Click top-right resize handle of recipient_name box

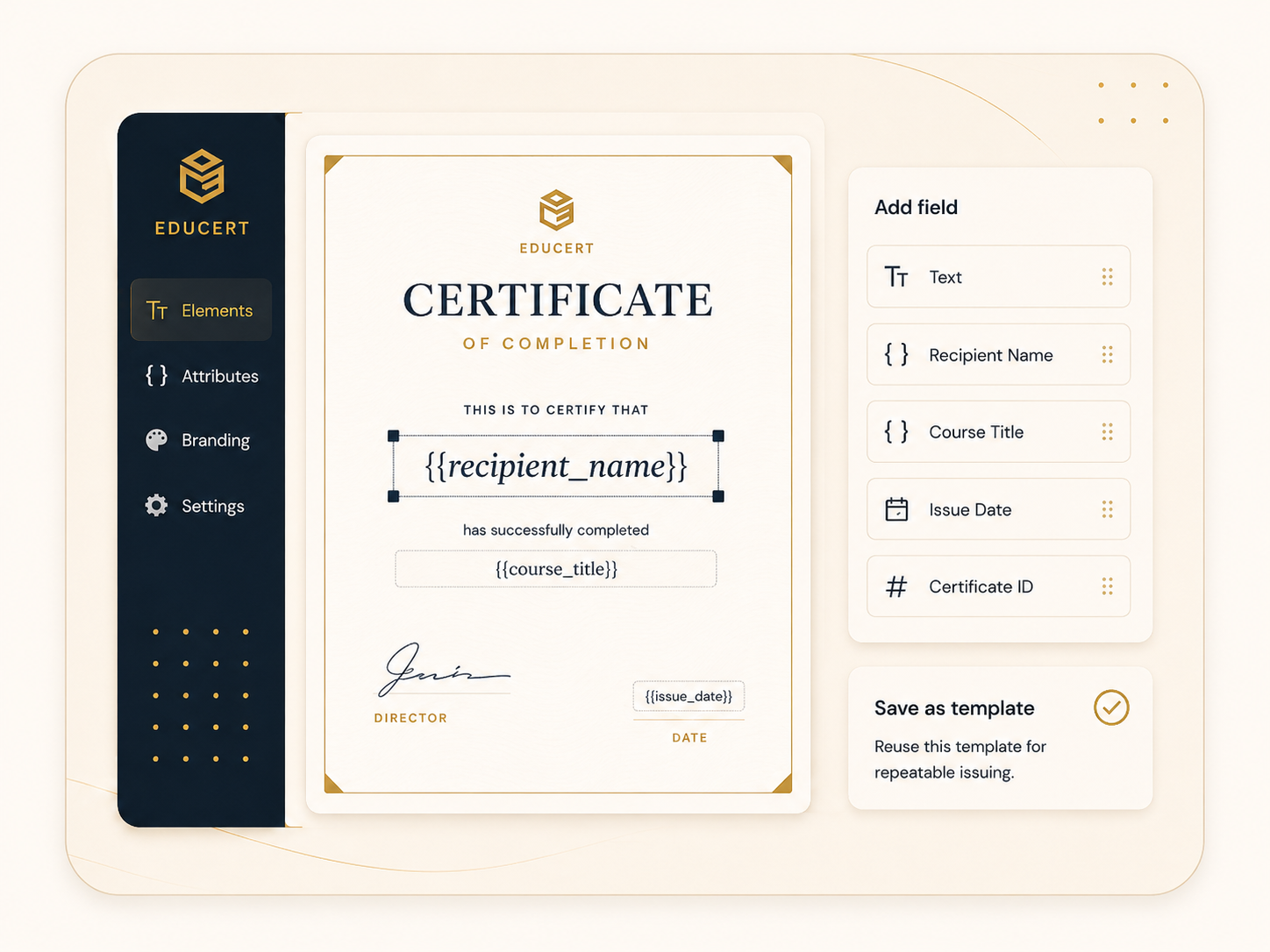[x=718, y=436]
